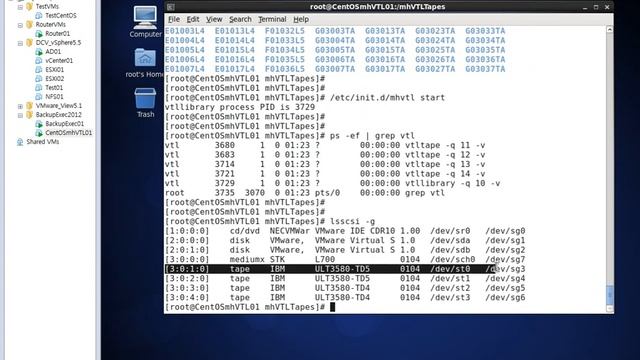Click the terminal scrollbar down arrow

pos(609,309)
